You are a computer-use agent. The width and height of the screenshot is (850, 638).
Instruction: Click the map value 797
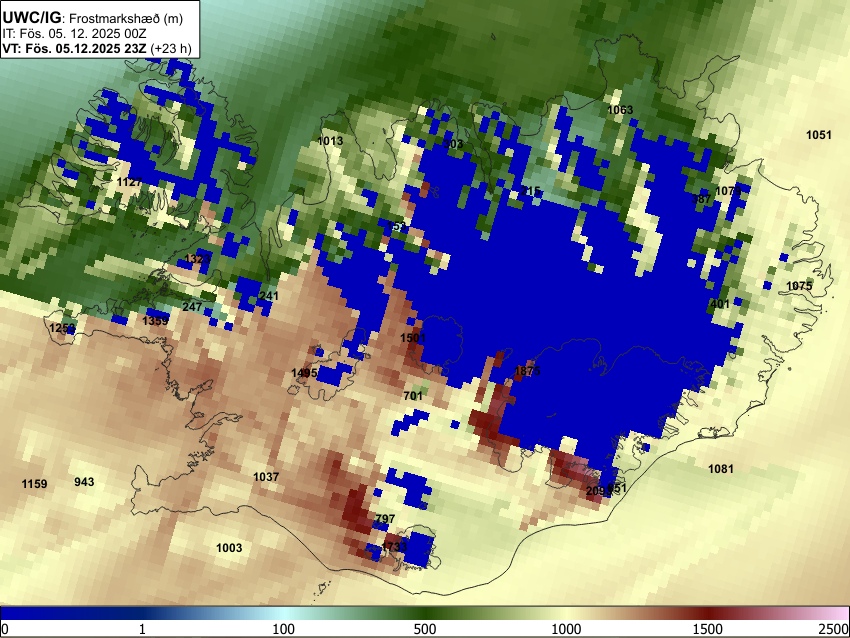click(x=385, y=519)
